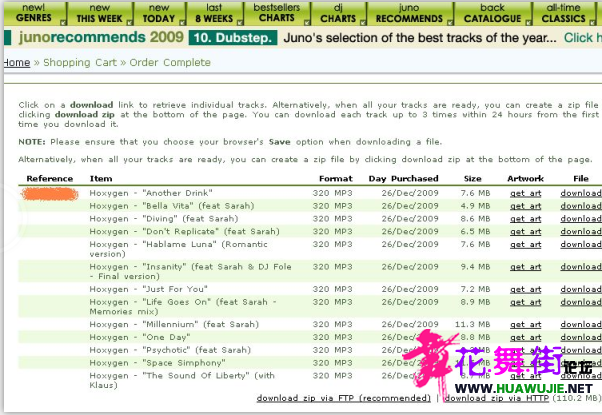The image size is (602, 415).
Task: Download the Just For You track
Action: (x=580, y=289)
